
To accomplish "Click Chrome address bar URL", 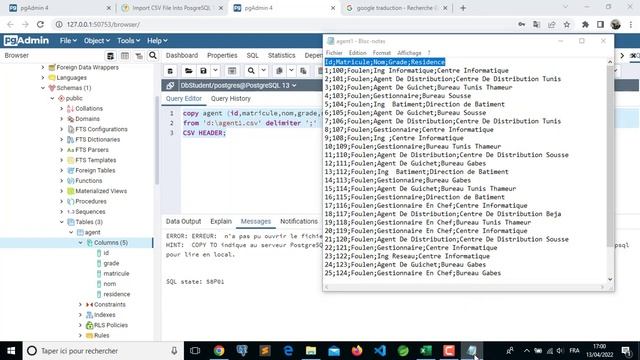I will (103, 24).
